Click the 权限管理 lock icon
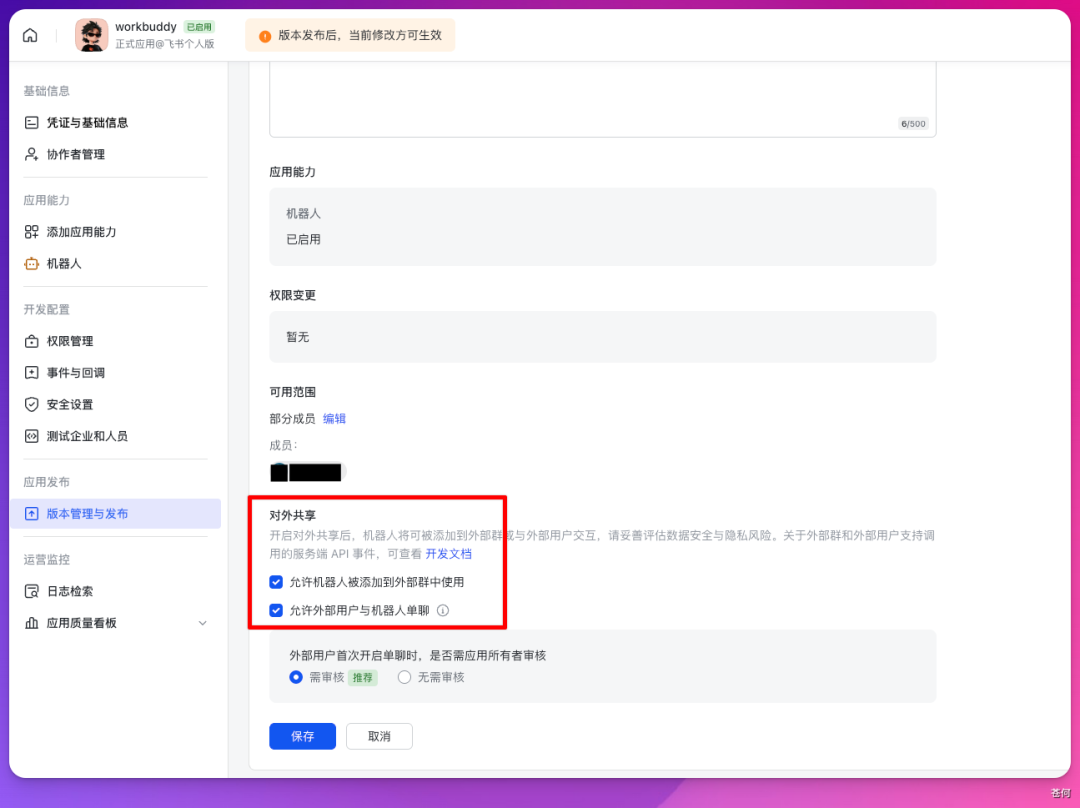This screenshot has height=808, width=1080. click(32, 341)
